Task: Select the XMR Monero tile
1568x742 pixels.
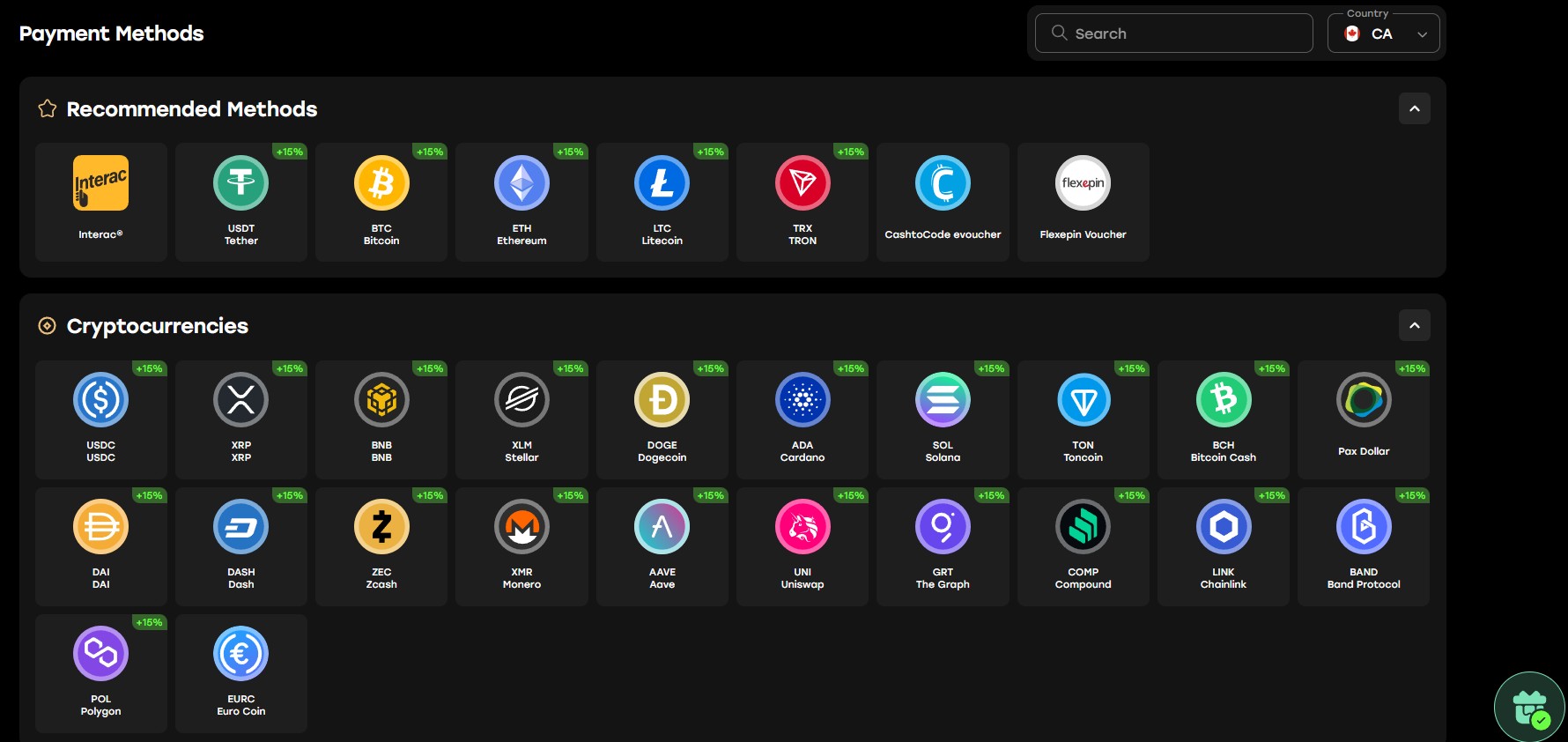Action: 521,545
